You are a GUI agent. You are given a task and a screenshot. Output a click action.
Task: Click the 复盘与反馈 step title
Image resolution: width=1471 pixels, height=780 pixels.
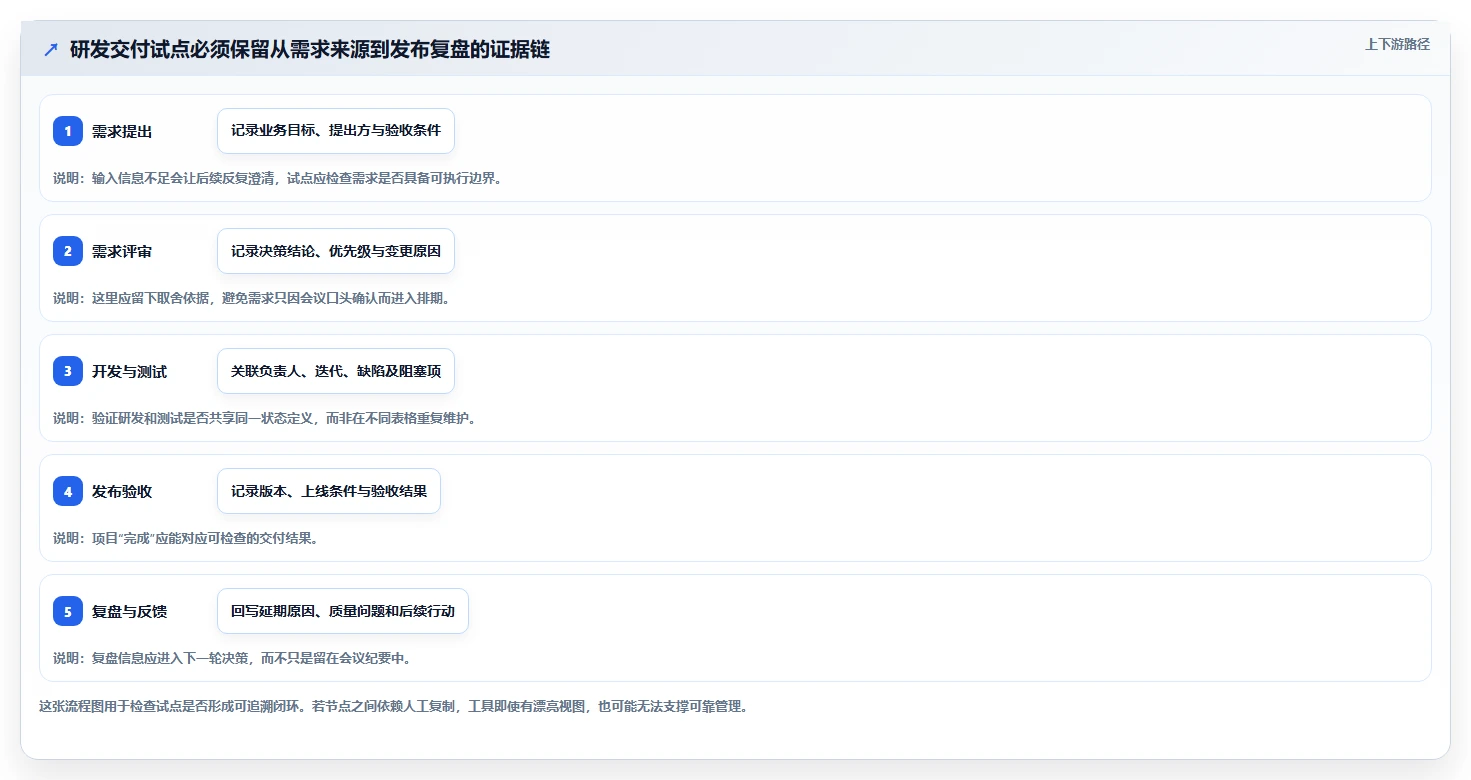click(x=129, y=612)
